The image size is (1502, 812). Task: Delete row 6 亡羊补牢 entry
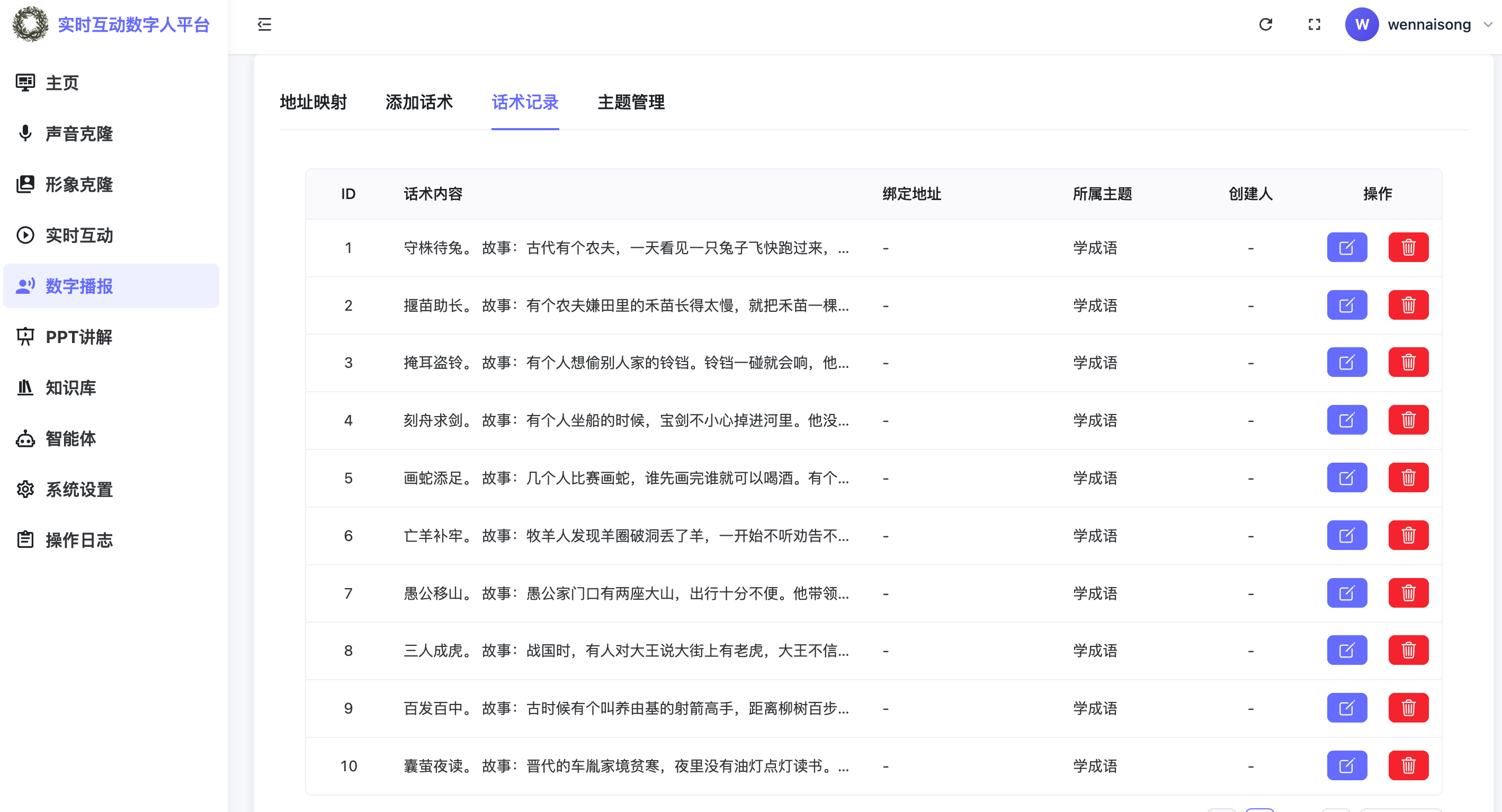(x=1408, y=535)
